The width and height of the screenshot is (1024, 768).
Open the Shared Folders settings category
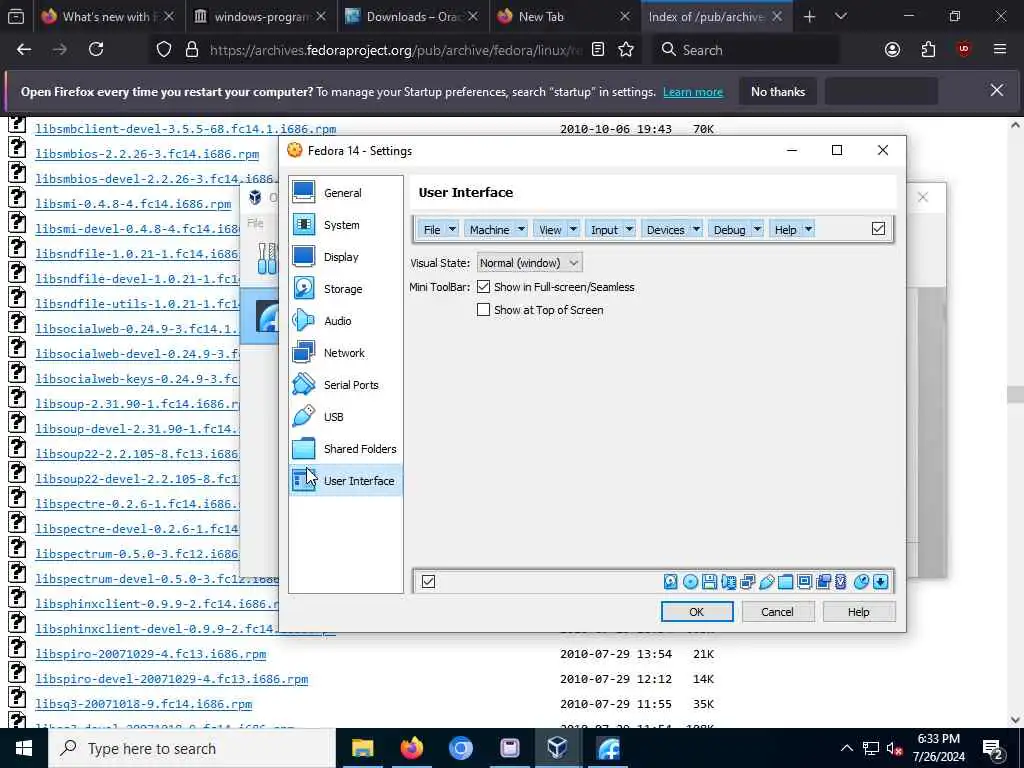coord(345,449)
